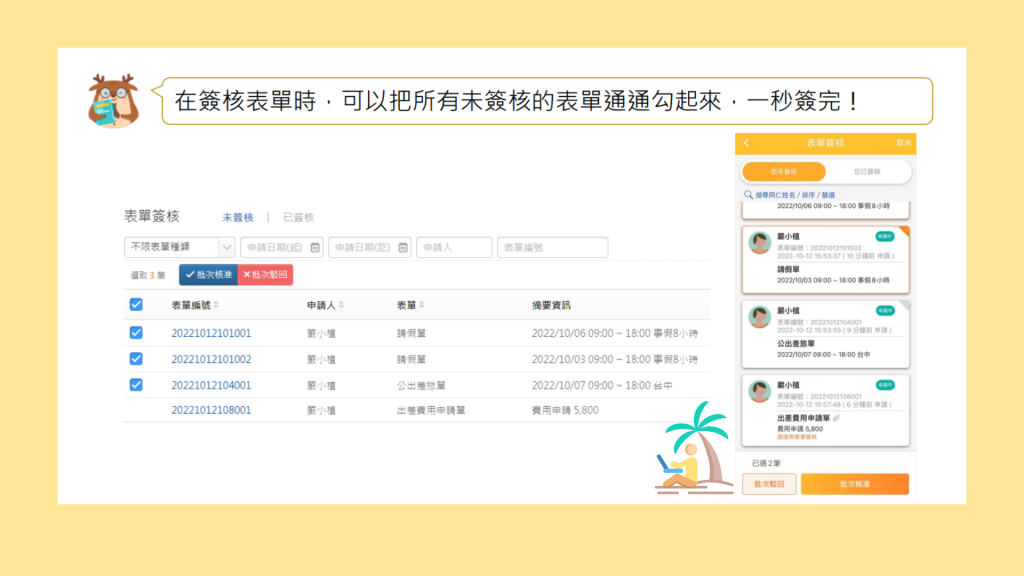Click the sort arrows beside 表單 column header
Viewport: 1024px width, 576px height.
coord(422,305)
